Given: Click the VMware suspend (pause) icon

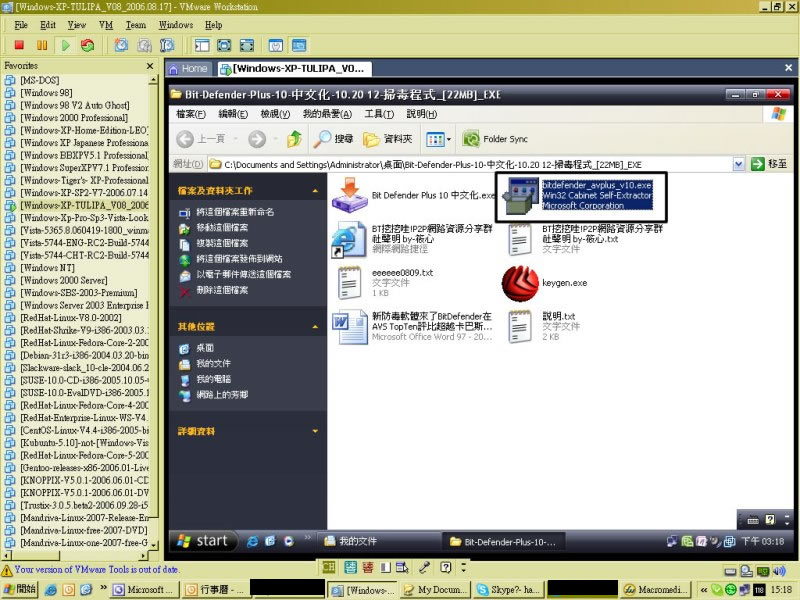Looking at the screenshot, I should point(42,45).
